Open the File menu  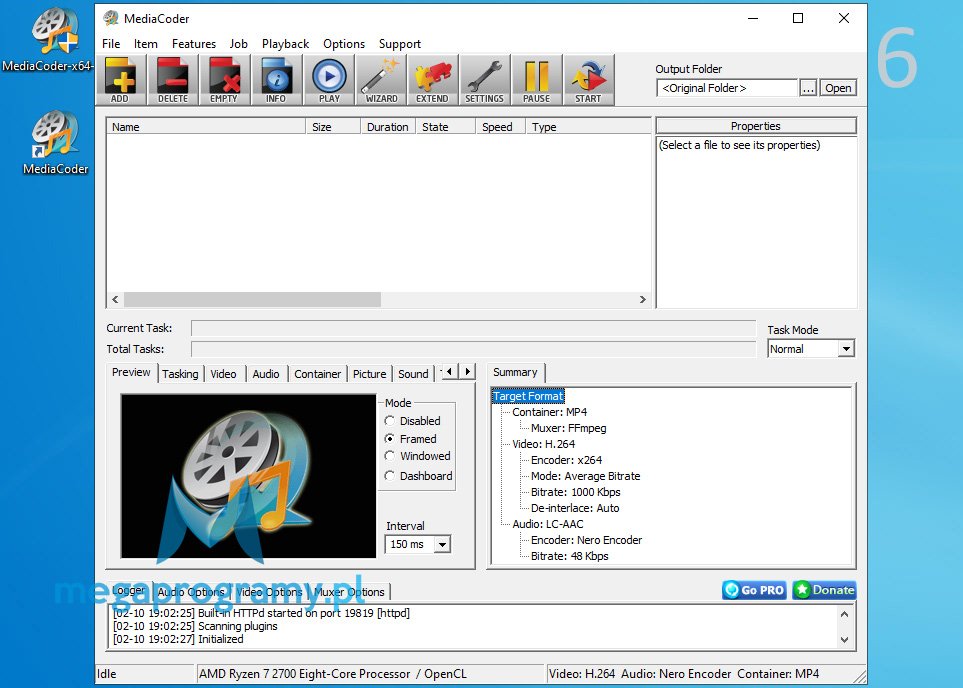(x=111, y=44)
